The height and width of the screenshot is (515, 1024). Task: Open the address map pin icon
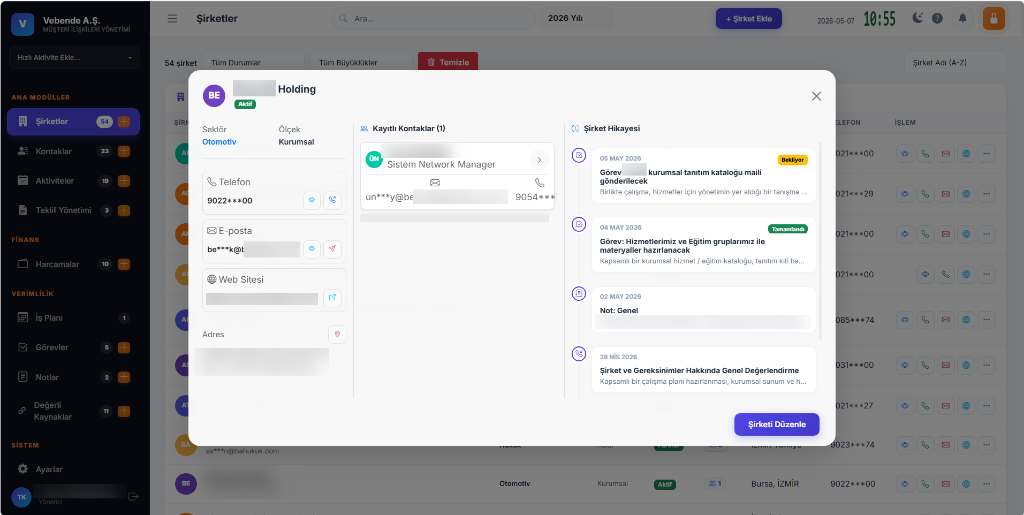coord(337,334)
